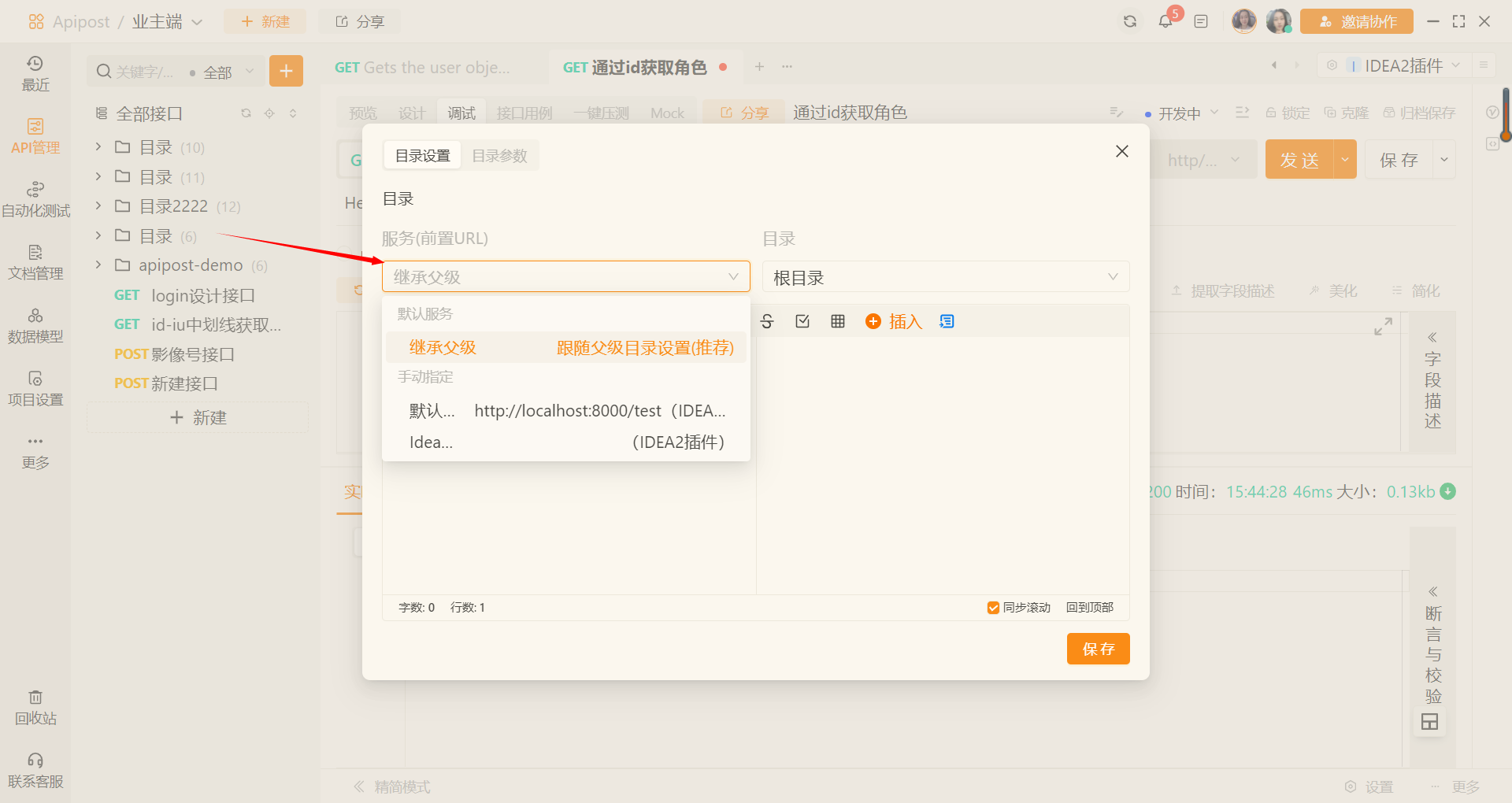Select the 默认 http://localhost:8000/test service option
This screenshot has width=1512, height=803.
point(565,410)
